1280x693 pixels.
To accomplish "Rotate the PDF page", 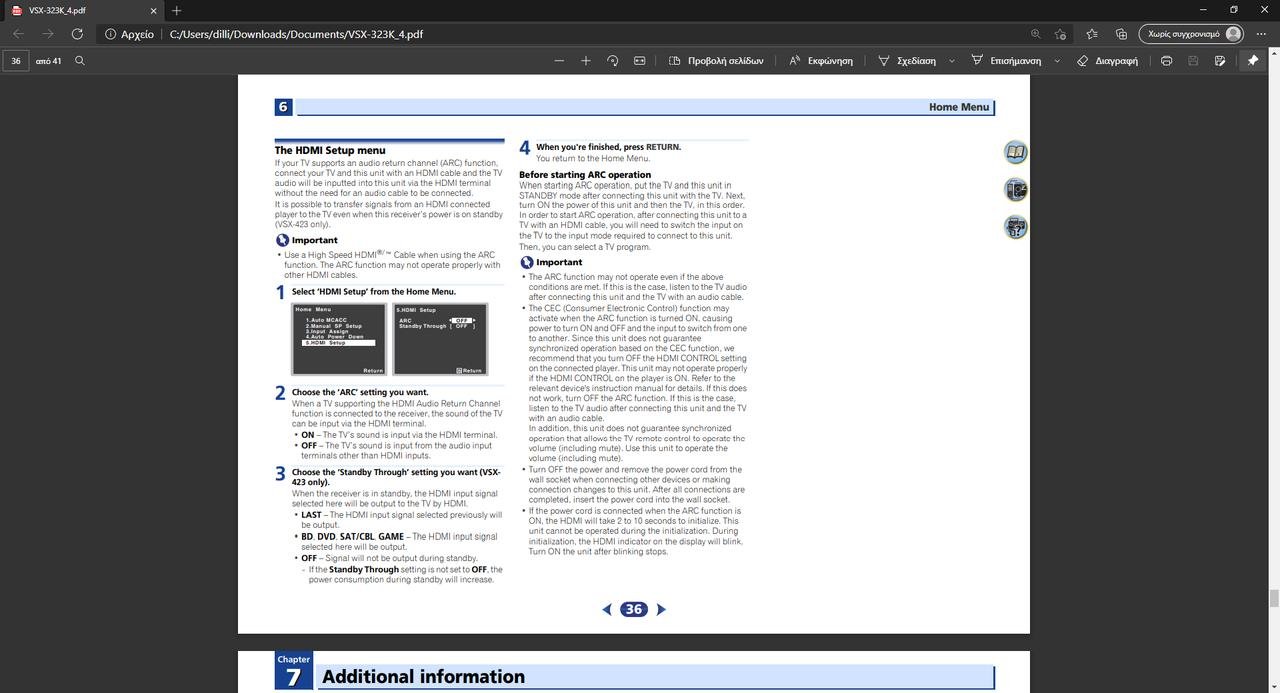I will pos(613,61).
